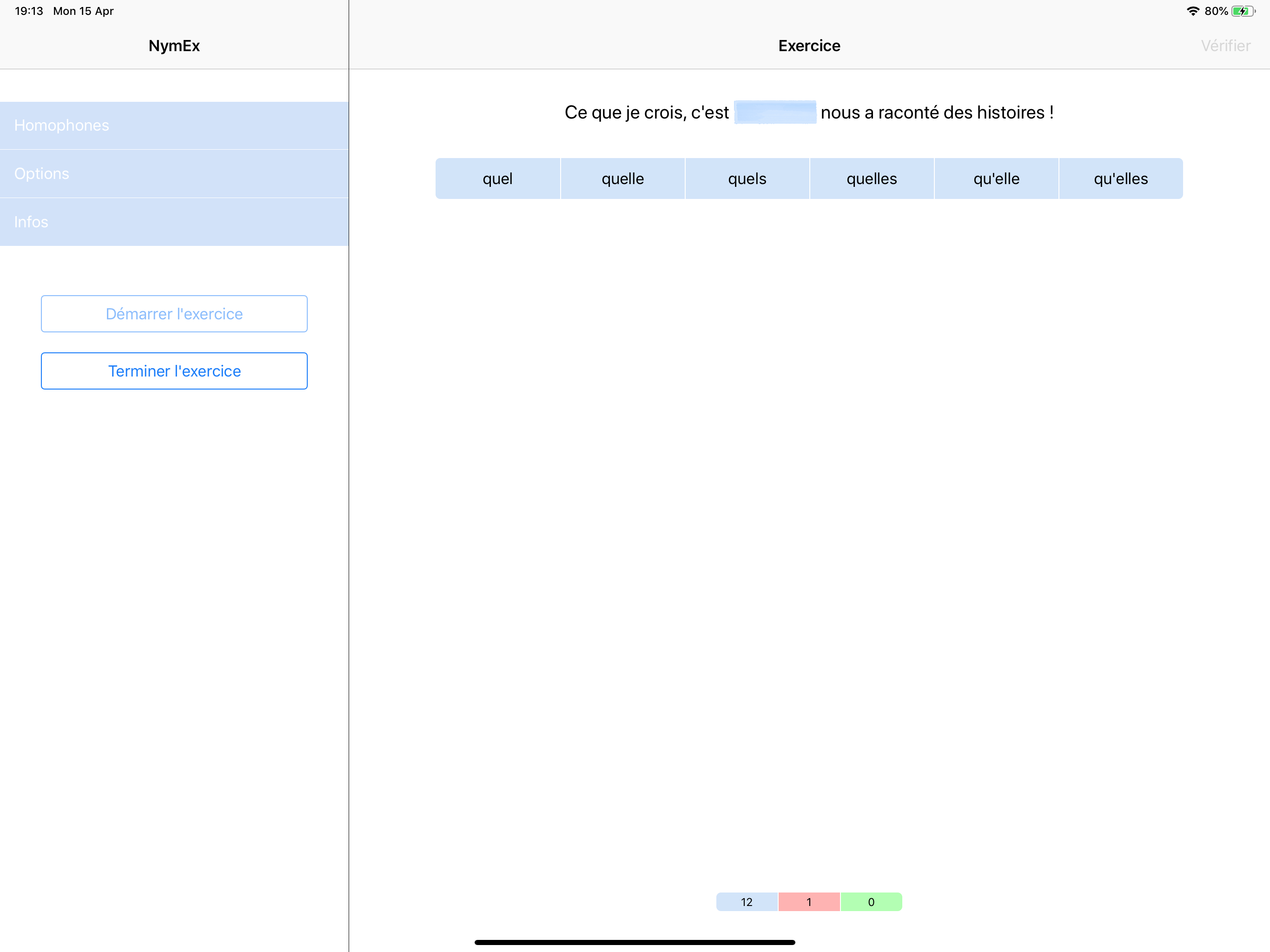Tap the Exercice title in header
The width and height of the screenshot is (1270, 952).
pyautogui.click(x=809, y=46)
